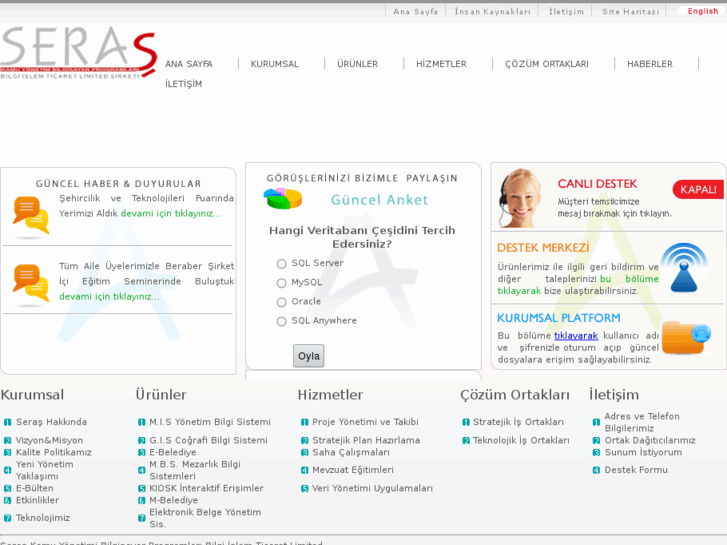727x545 pixels.
Task: Open Stratejik Plan Hazırlama footer link
Action: (x=366, y=440)
